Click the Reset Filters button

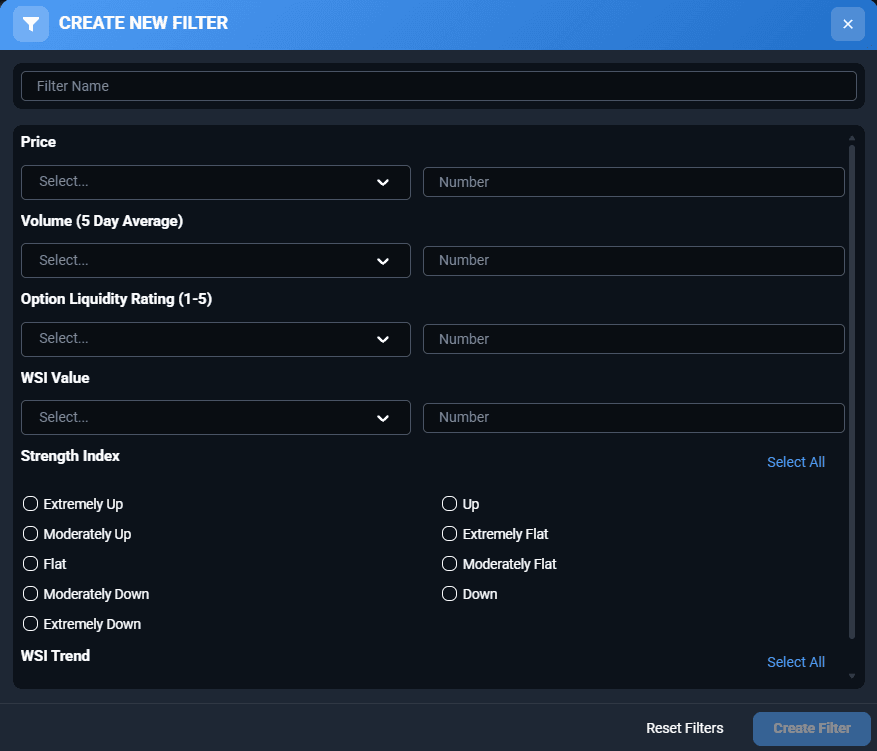point(685,728)
